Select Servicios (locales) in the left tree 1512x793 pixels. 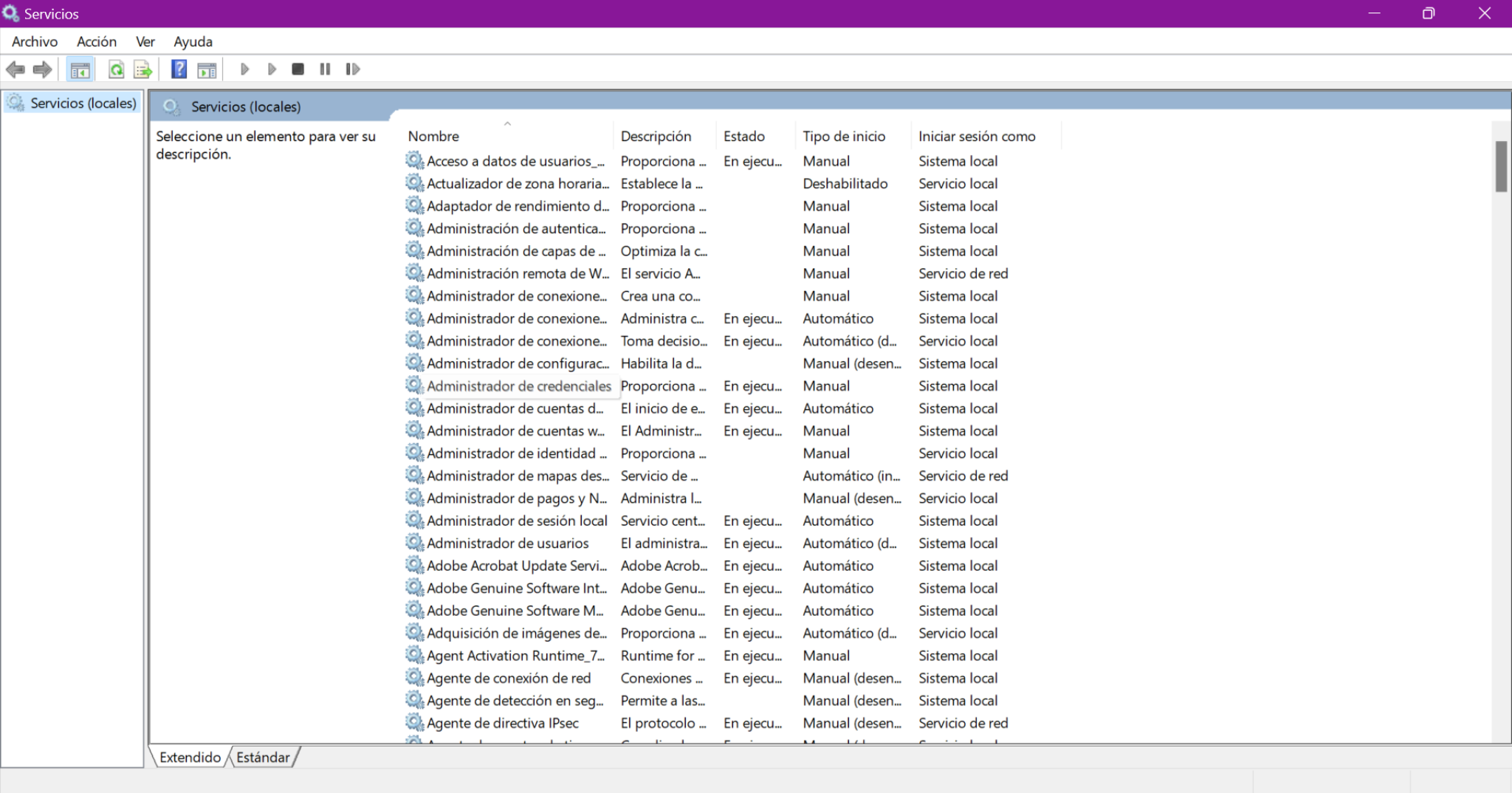click(x=73, y=103)
